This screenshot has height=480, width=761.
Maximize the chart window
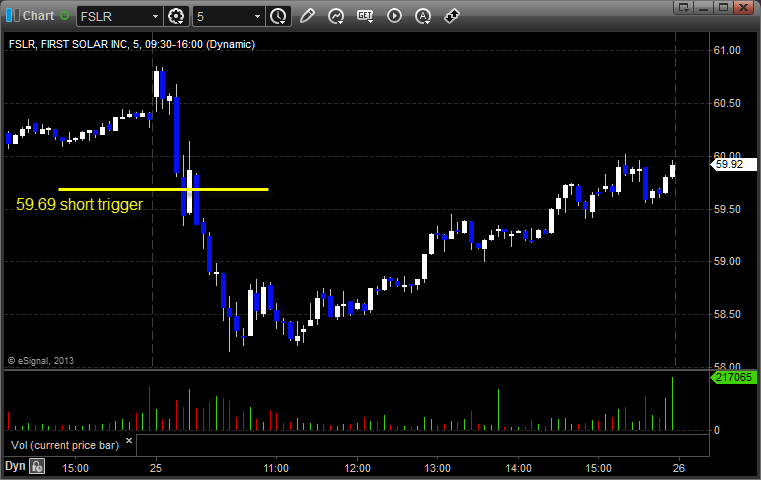[723, 7]
